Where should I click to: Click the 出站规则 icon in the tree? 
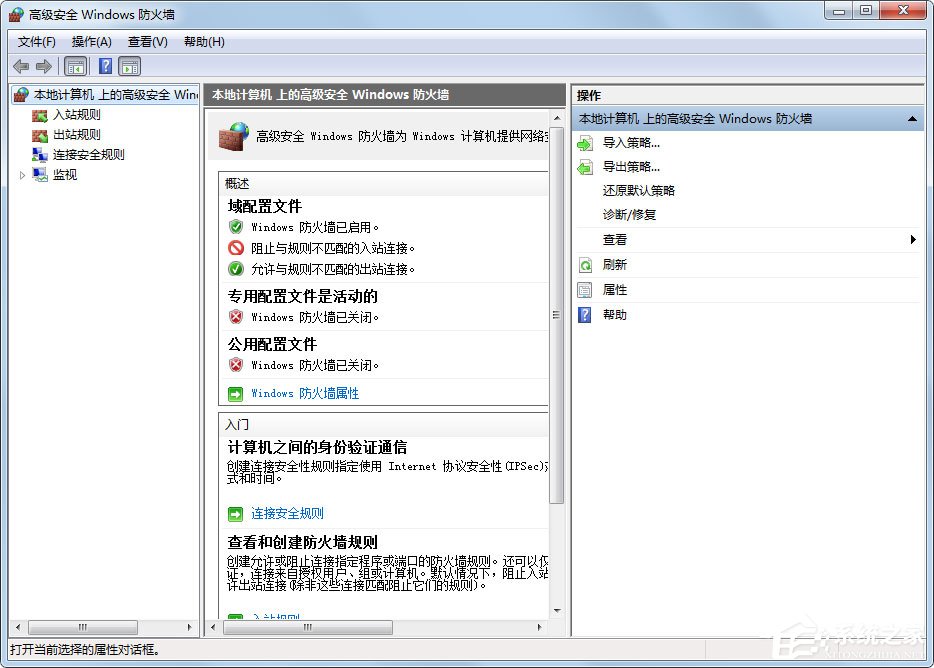pyautogui.click(x=38, y=134)
